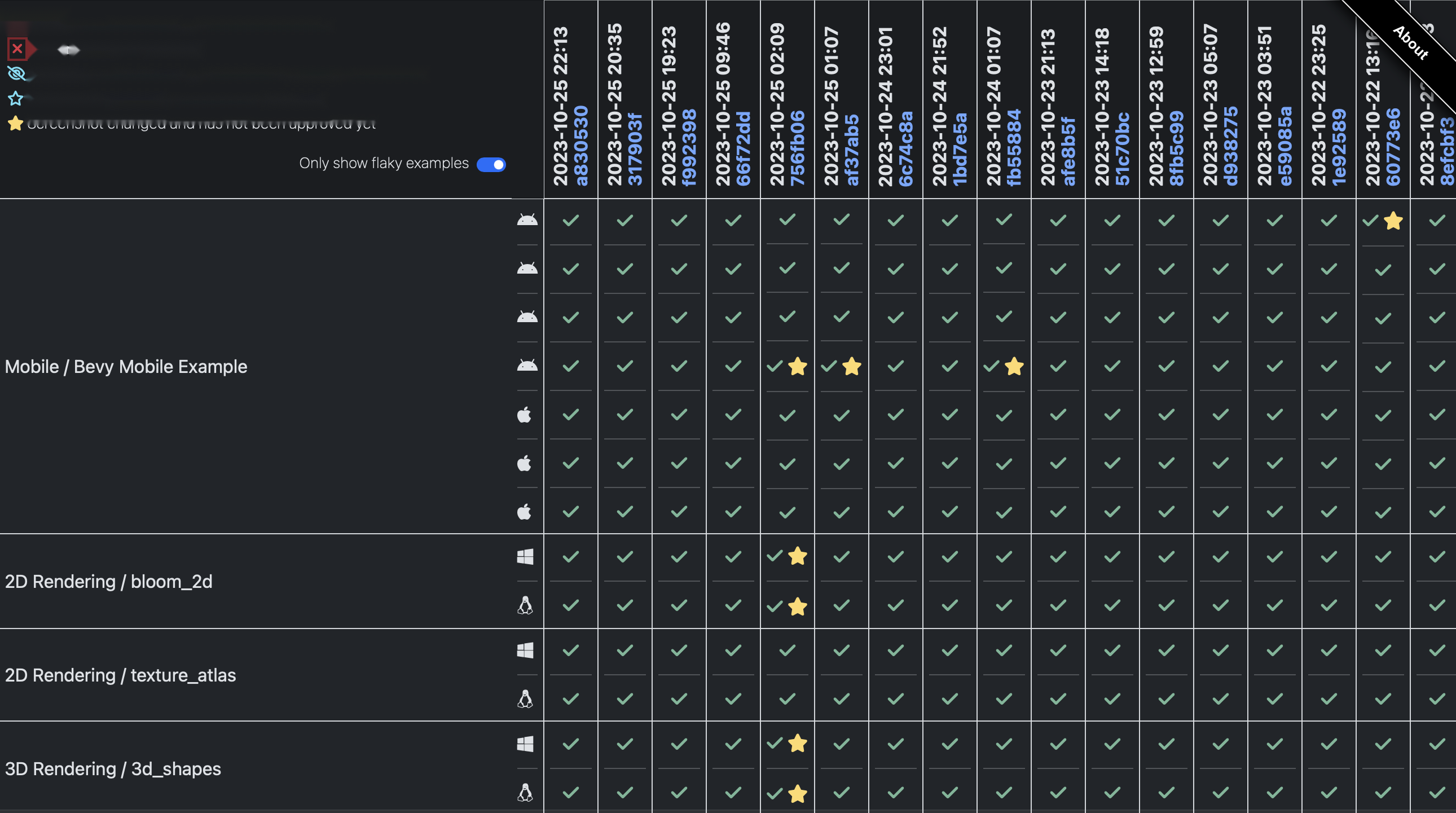Click the red X legend icon
This screenshot has height=813, width=1456.
(x=17, y=49)
